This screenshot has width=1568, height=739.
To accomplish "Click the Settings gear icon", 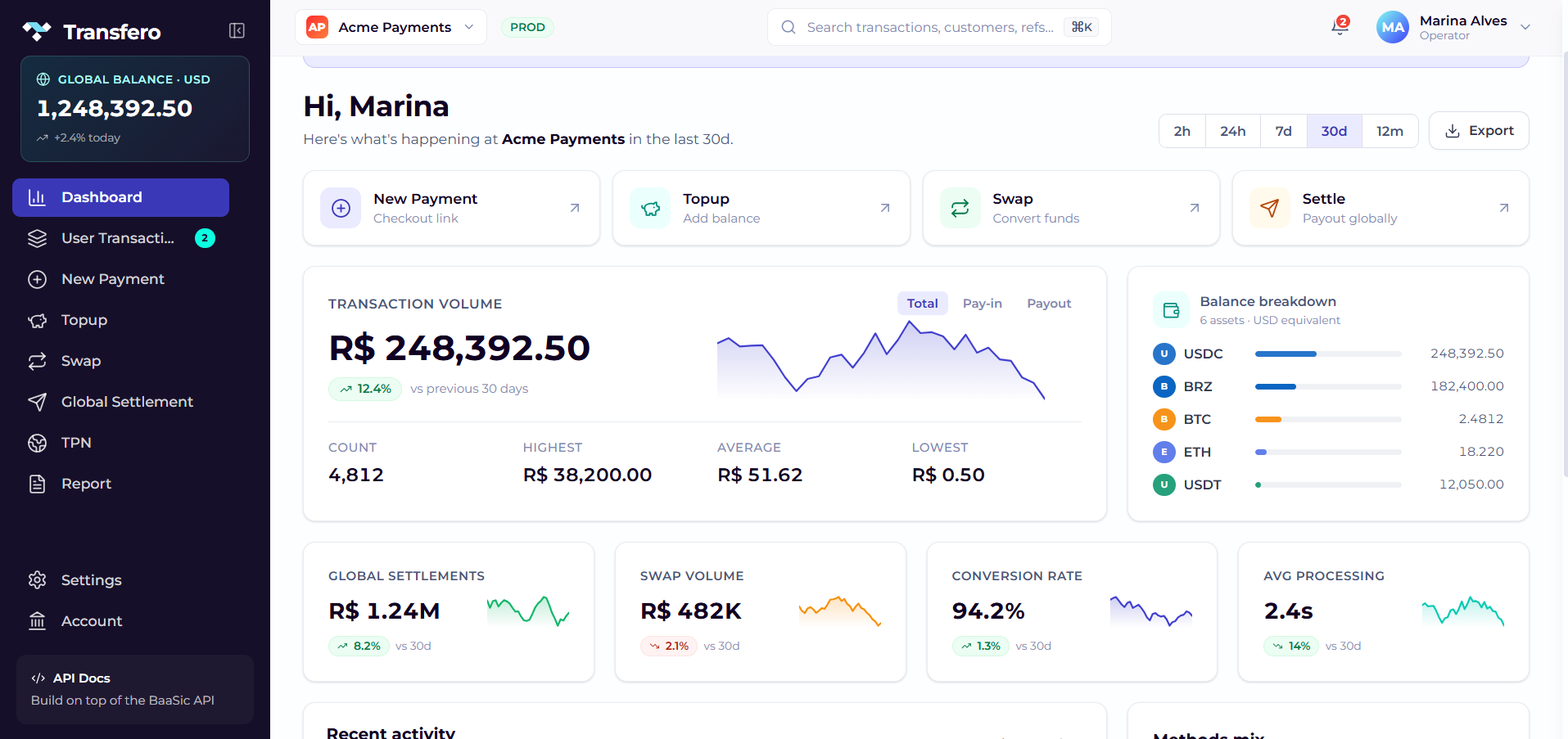I will click(37, 580).
